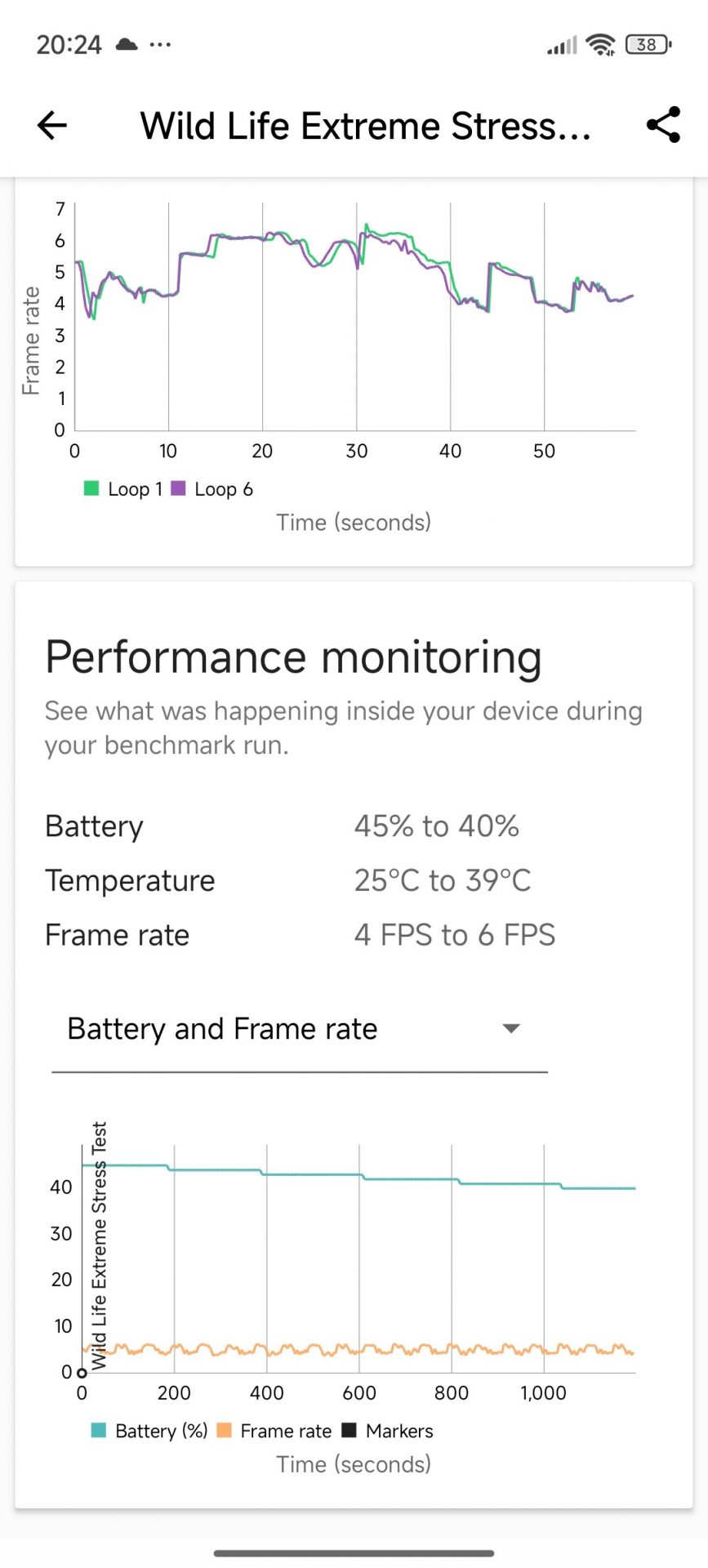This screenshot has width=708, height=1568.
Task: Tap the Wi-Fi status icon
Action: pyautogui.click(x=601, y=45)
